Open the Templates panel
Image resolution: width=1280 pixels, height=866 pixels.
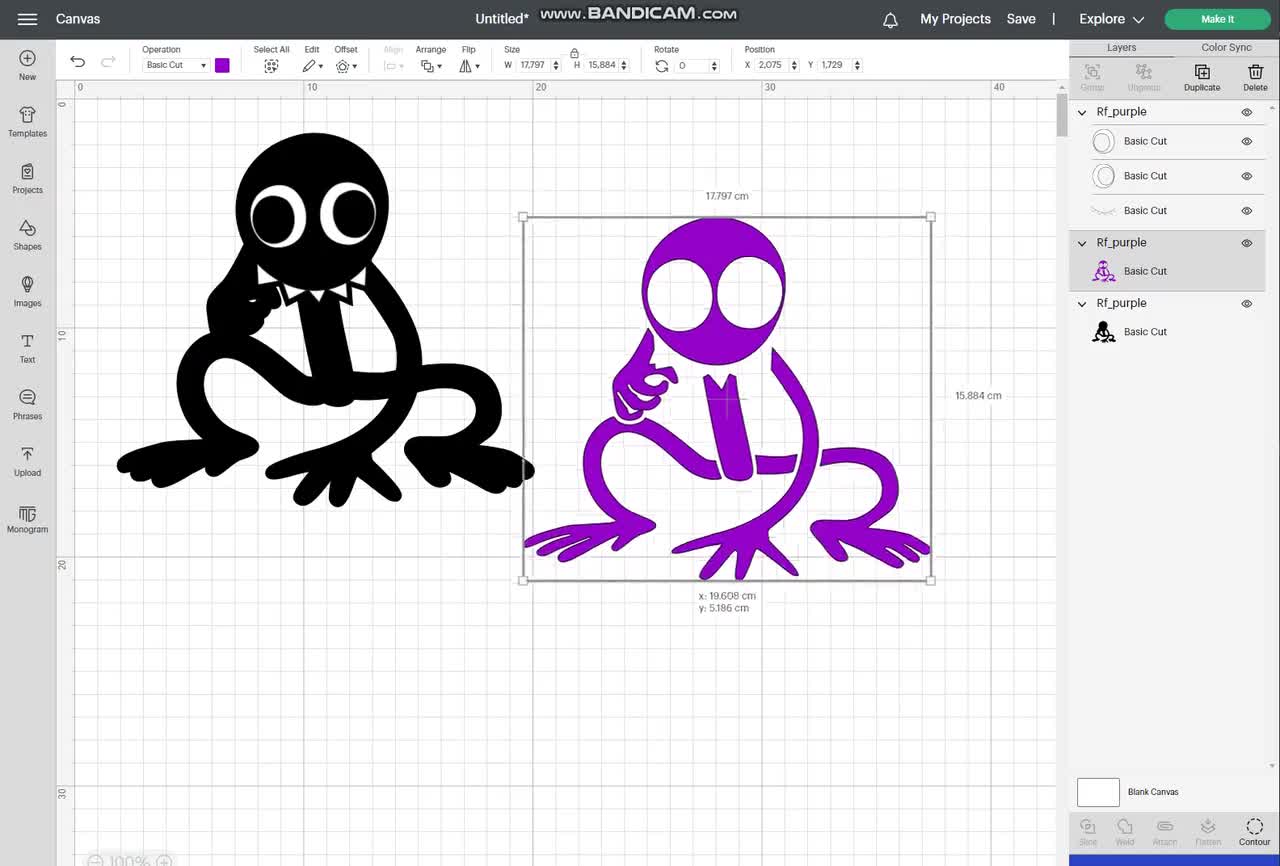tap(27, 122)
